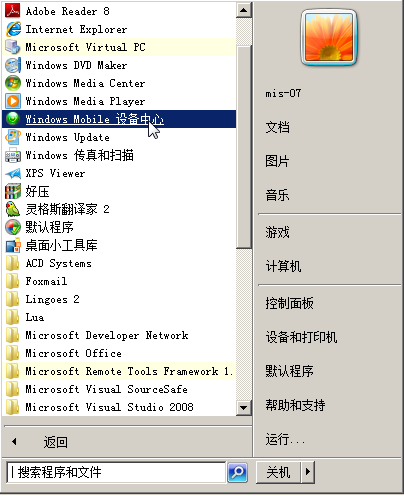Screen dimensions: 404x496
Task: Select the 控制面板 menu entry
Action: [289, 303]
